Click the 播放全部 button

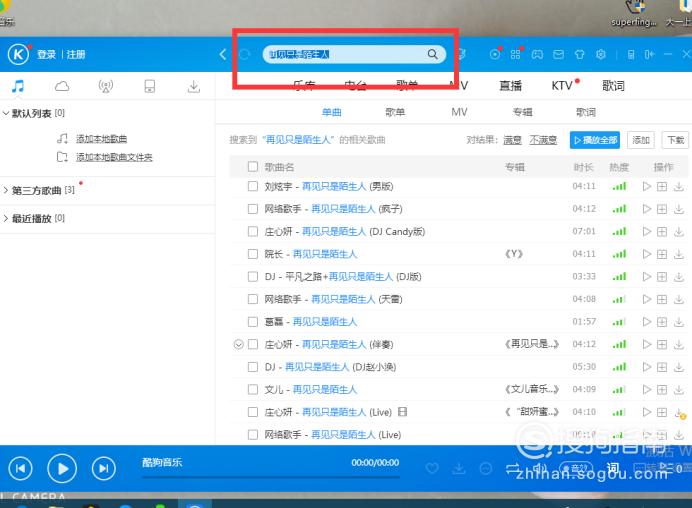(x=595, y=140)
